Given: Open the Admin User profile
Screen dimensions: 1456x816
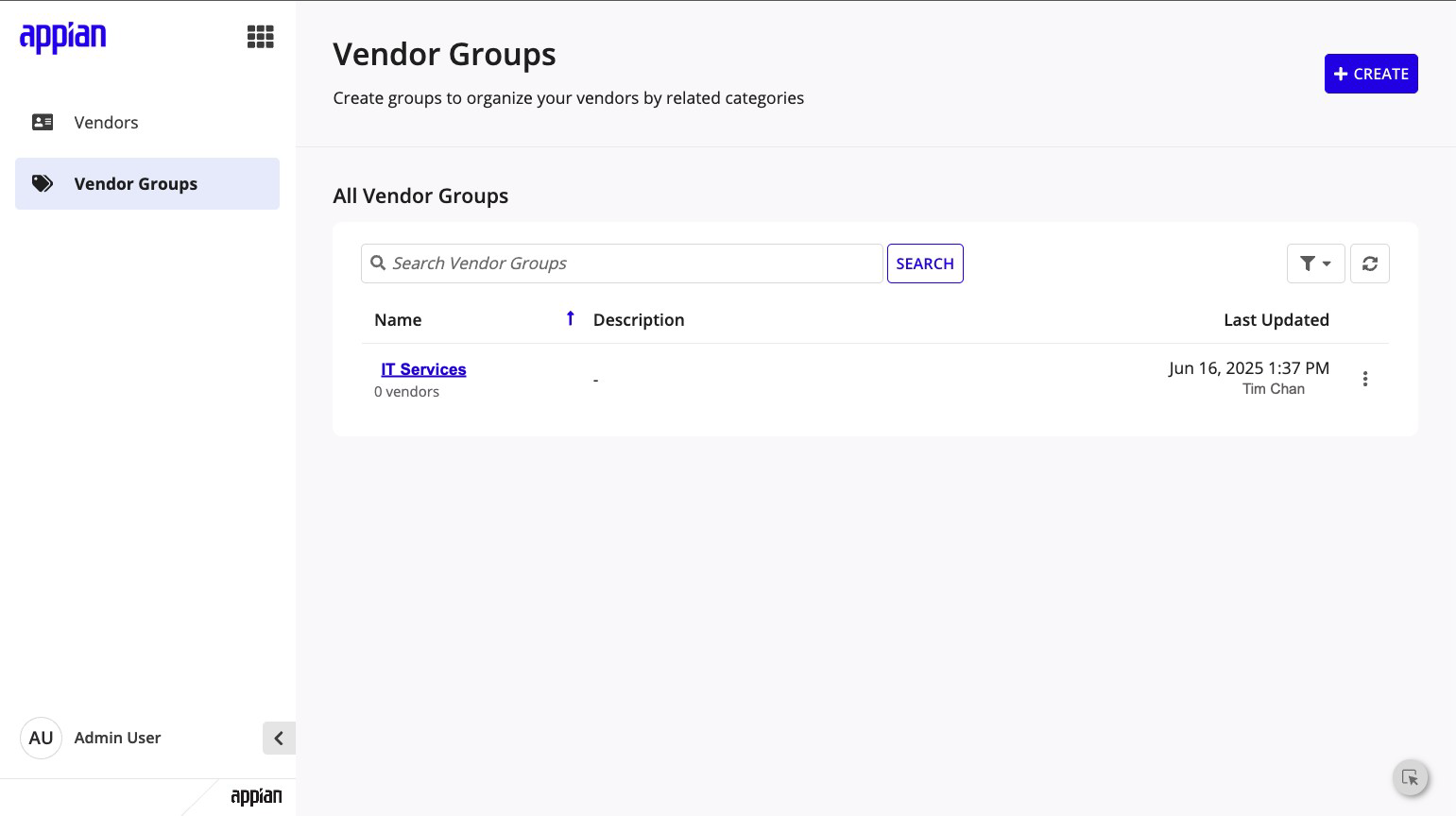Looking at the screenshot, I should click(x=117, y=738).
